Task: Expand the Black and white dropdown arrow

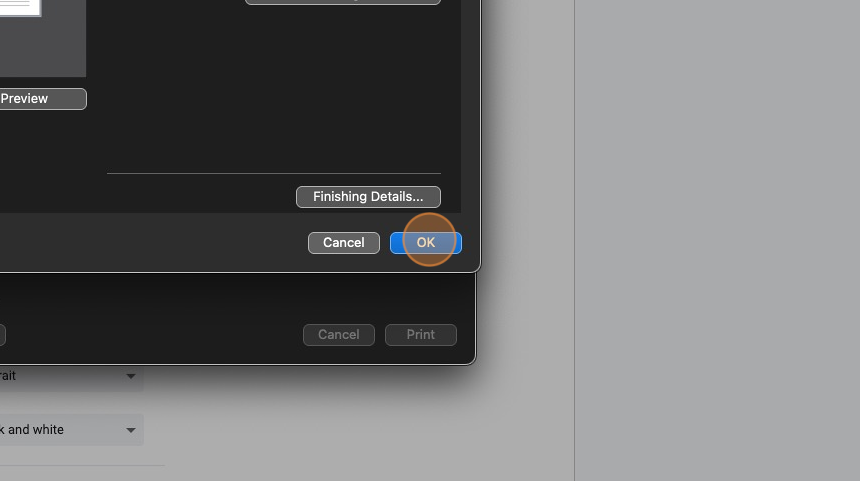Action: [131, 430]
